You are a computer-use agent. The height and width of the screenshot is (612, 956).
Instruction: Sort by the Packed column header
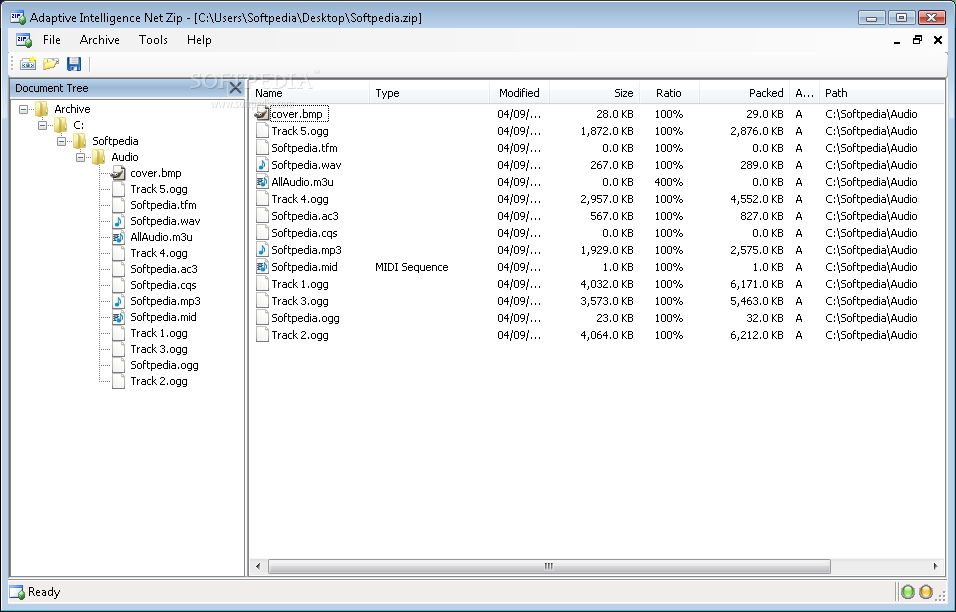point(744,93)
